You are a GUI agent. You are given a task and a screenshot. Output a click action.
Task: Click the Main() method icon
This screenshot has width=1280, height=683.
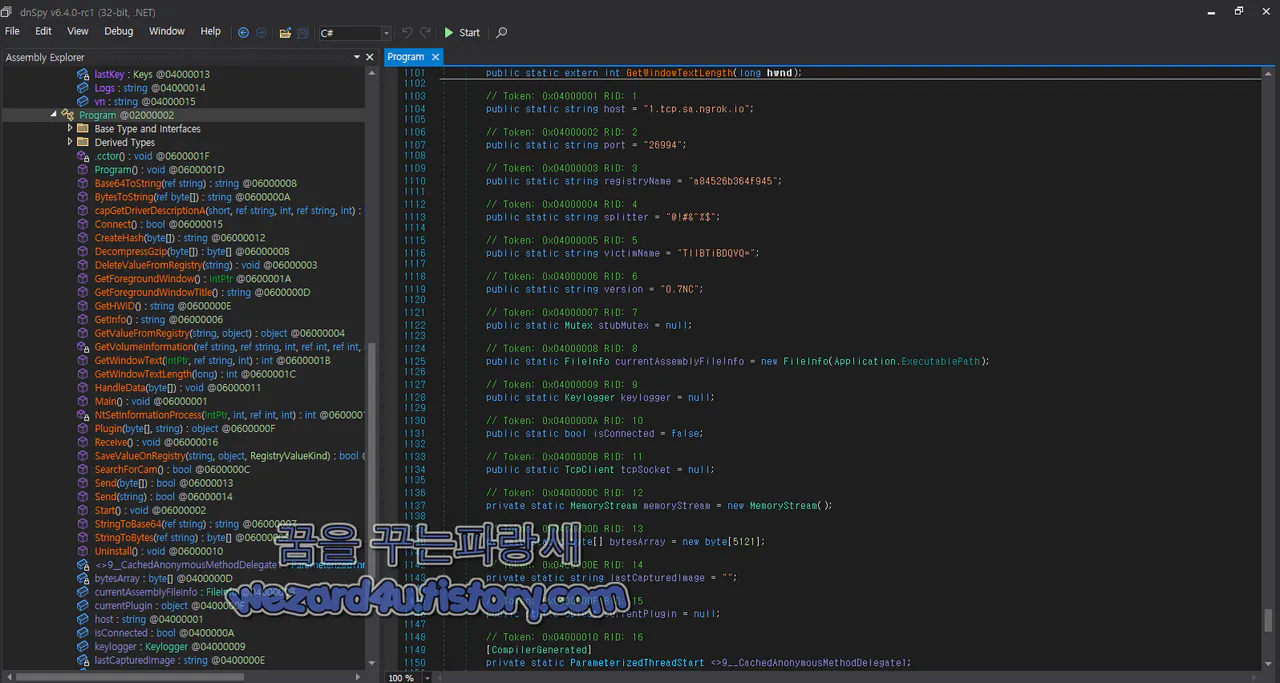click(x=84, y=401)
